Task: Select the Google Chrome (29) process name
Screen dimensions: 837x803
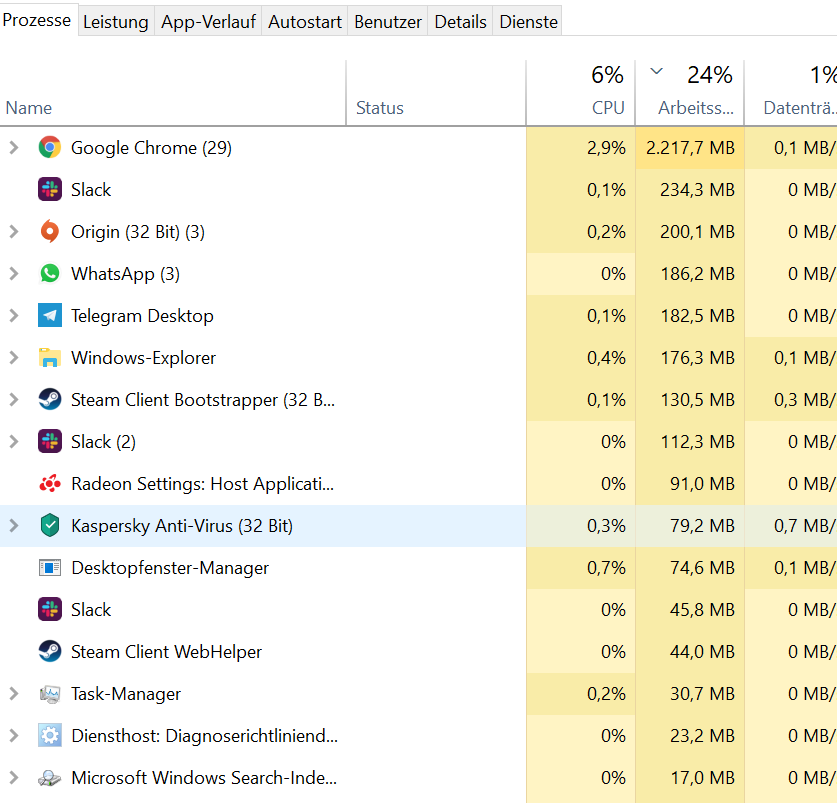Action: click(x=152, y=147)
